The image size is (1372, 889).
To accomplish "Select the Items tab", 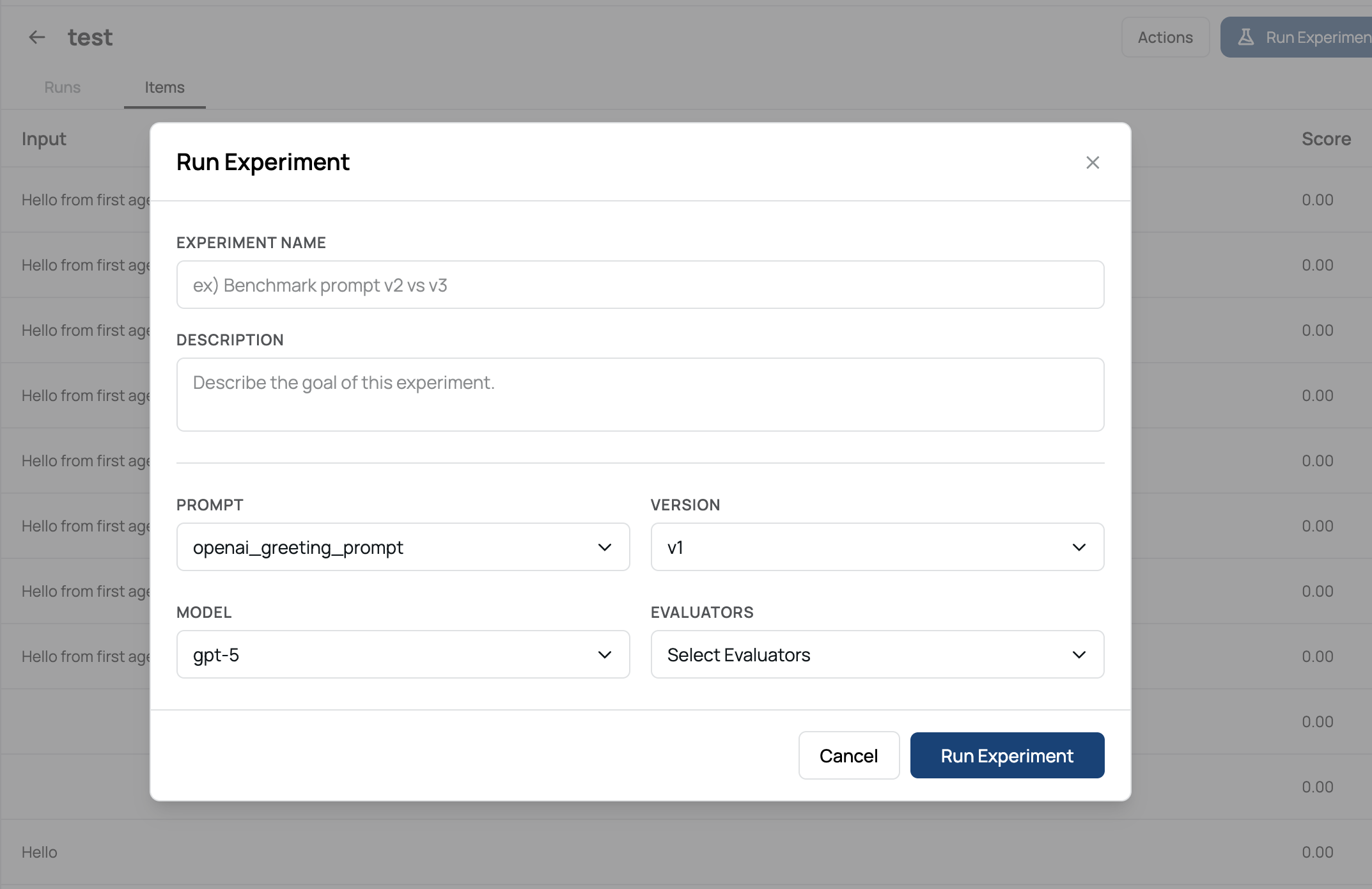I will [x=164, y=88].
